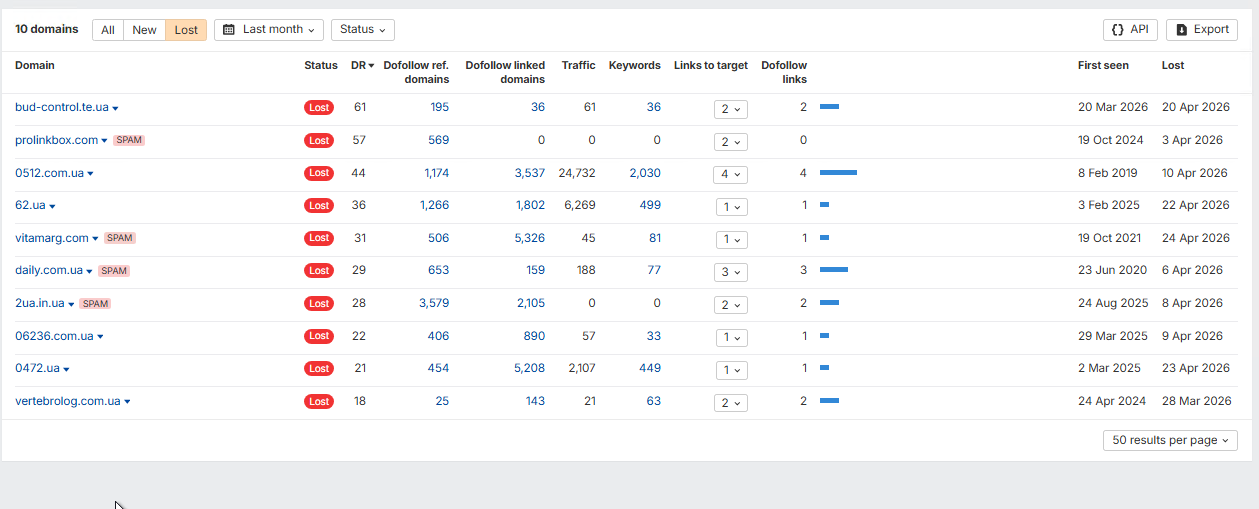
Task: Open 62.ua domain link
Action: point(30,205)
